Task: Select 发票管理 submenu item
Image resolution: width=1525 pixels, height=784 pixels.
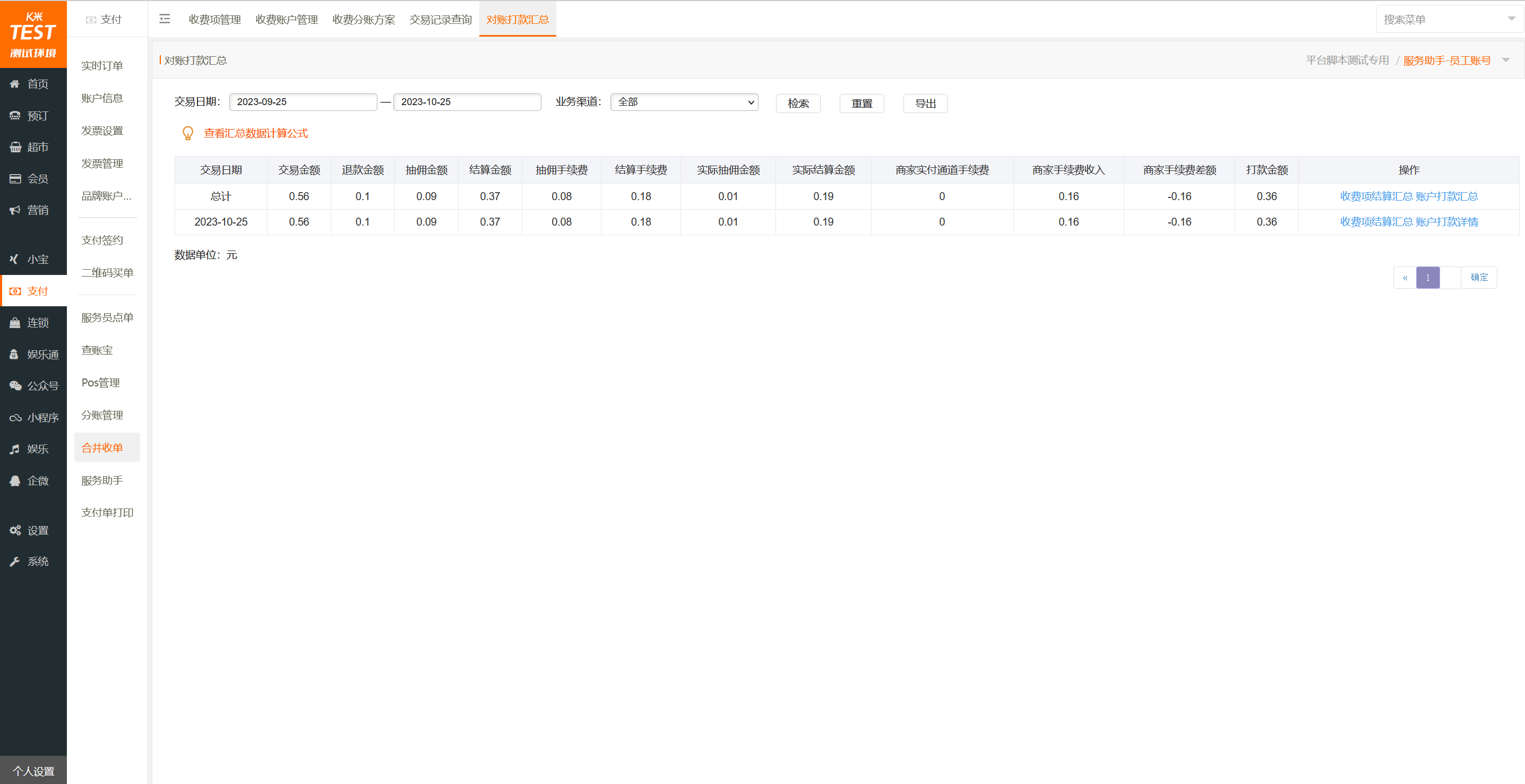Action: tap(102, 163)
